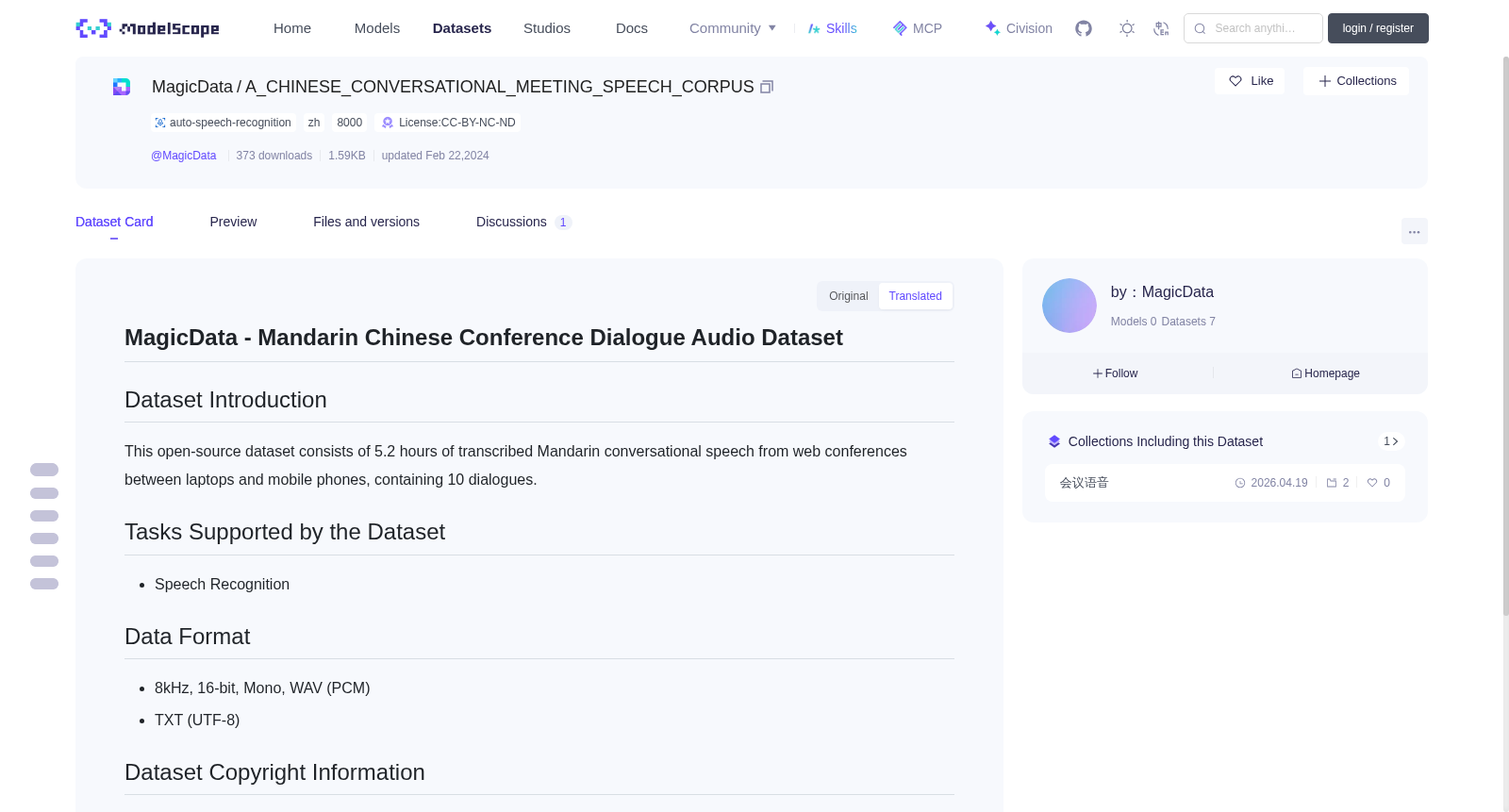Click the Collections Including this Dataset title
The height and width of the screenshot is (812, 1509).
(x=1166, y=441)
